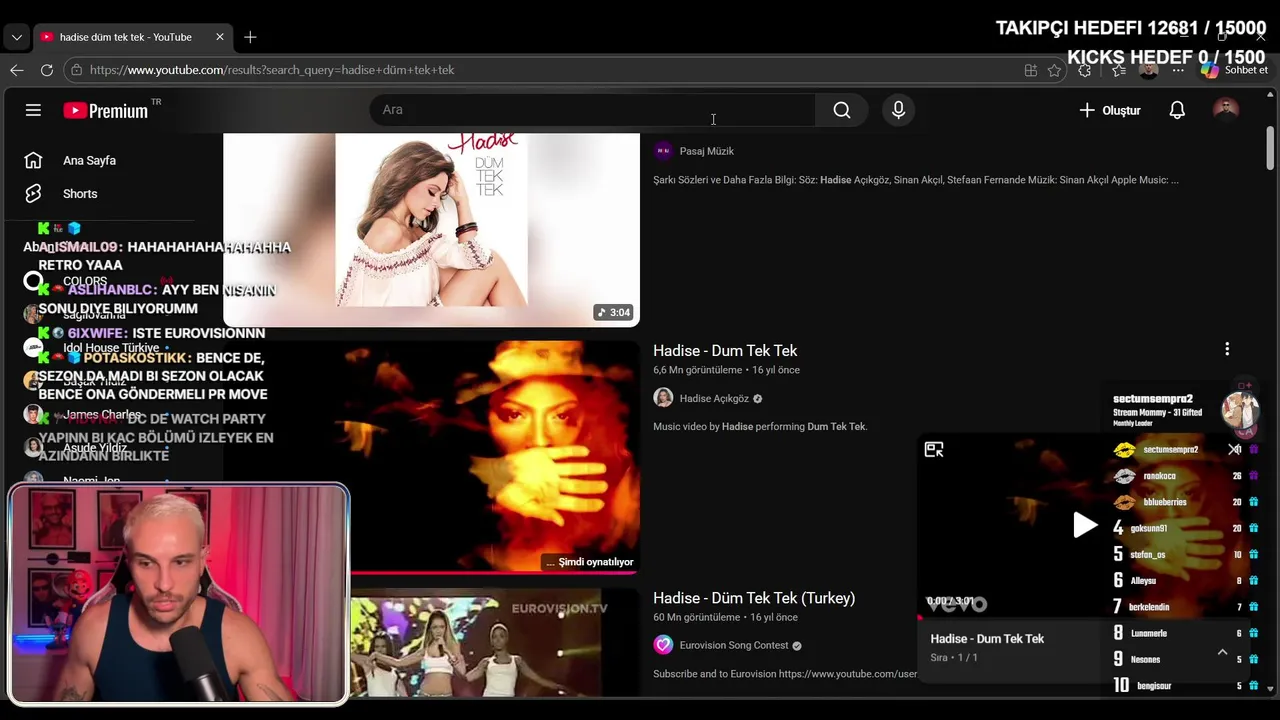Open Hadise - Dum Tek Tek video title
1280x720 pixels.
pyautogui.click(x=725, y=351)
